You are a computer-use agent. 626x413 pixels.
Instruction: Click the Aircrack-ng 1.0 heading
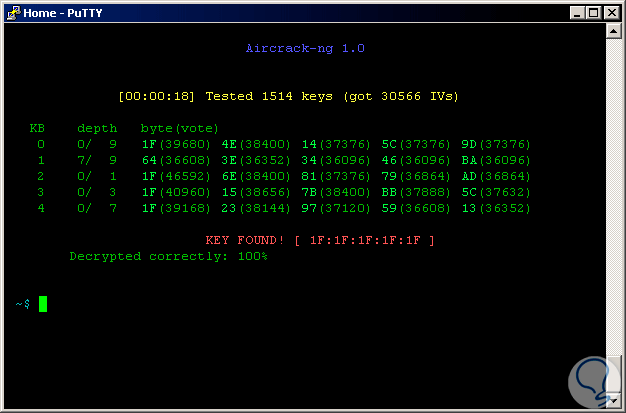tap(305, 48)
